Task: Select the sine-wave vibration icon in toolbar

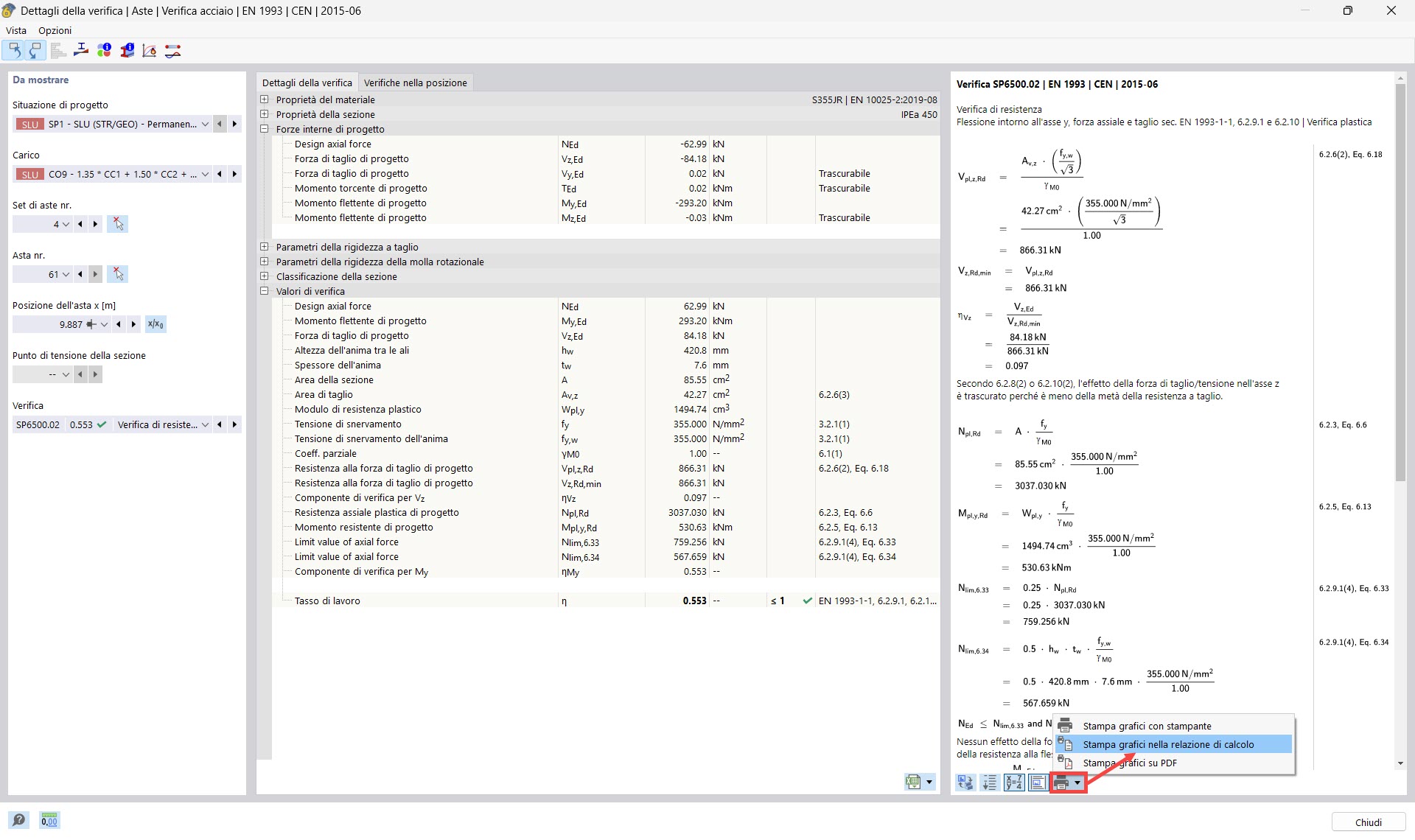Action: (x=172, y=50)
